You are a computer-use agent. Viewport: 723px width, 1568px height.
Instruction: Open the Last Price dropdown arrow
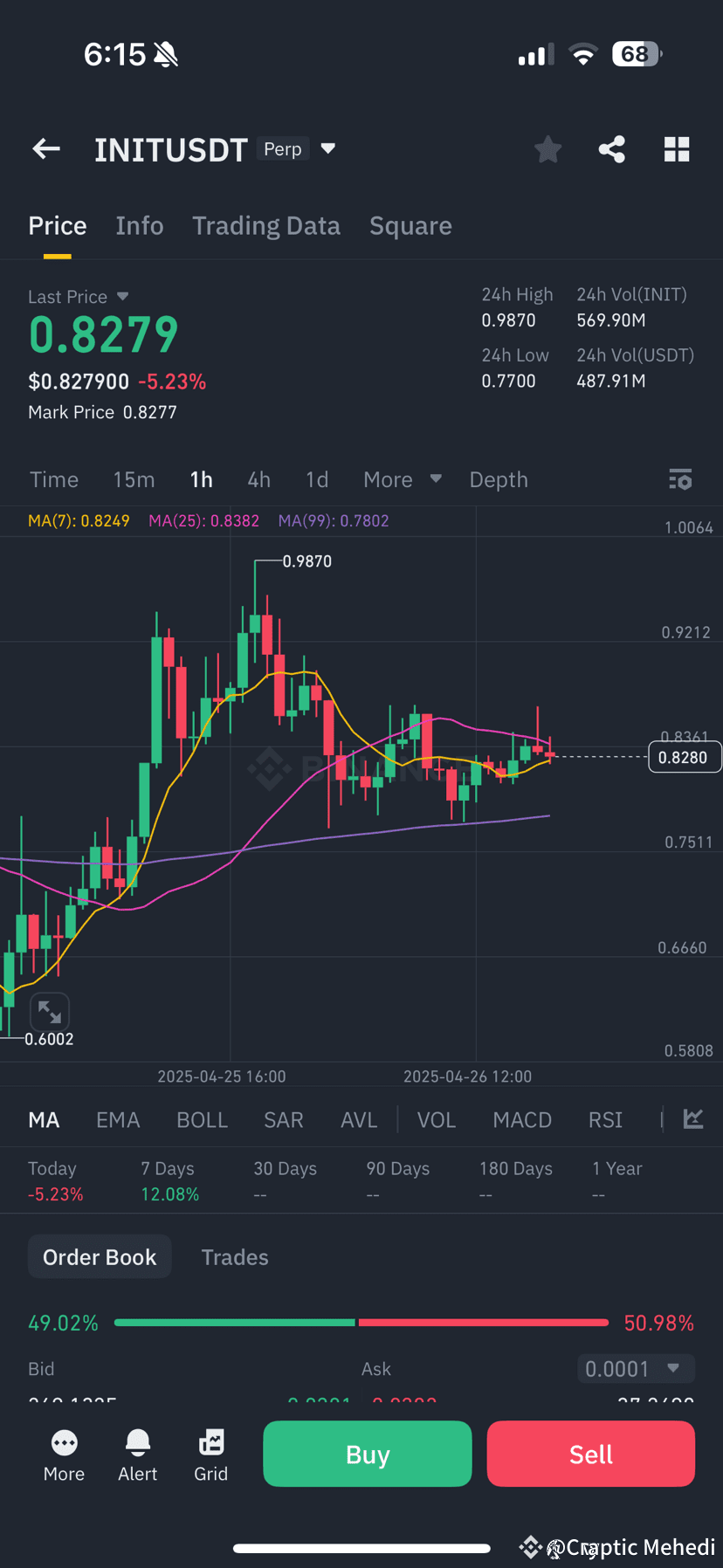click(x=122, y=297)
